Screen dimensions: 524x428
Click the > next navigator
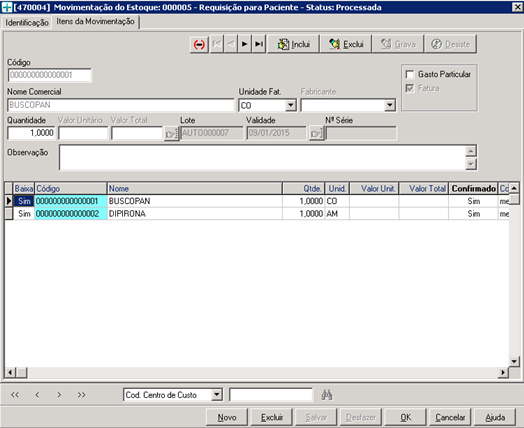pyautogui.click(x=59, y=395)
